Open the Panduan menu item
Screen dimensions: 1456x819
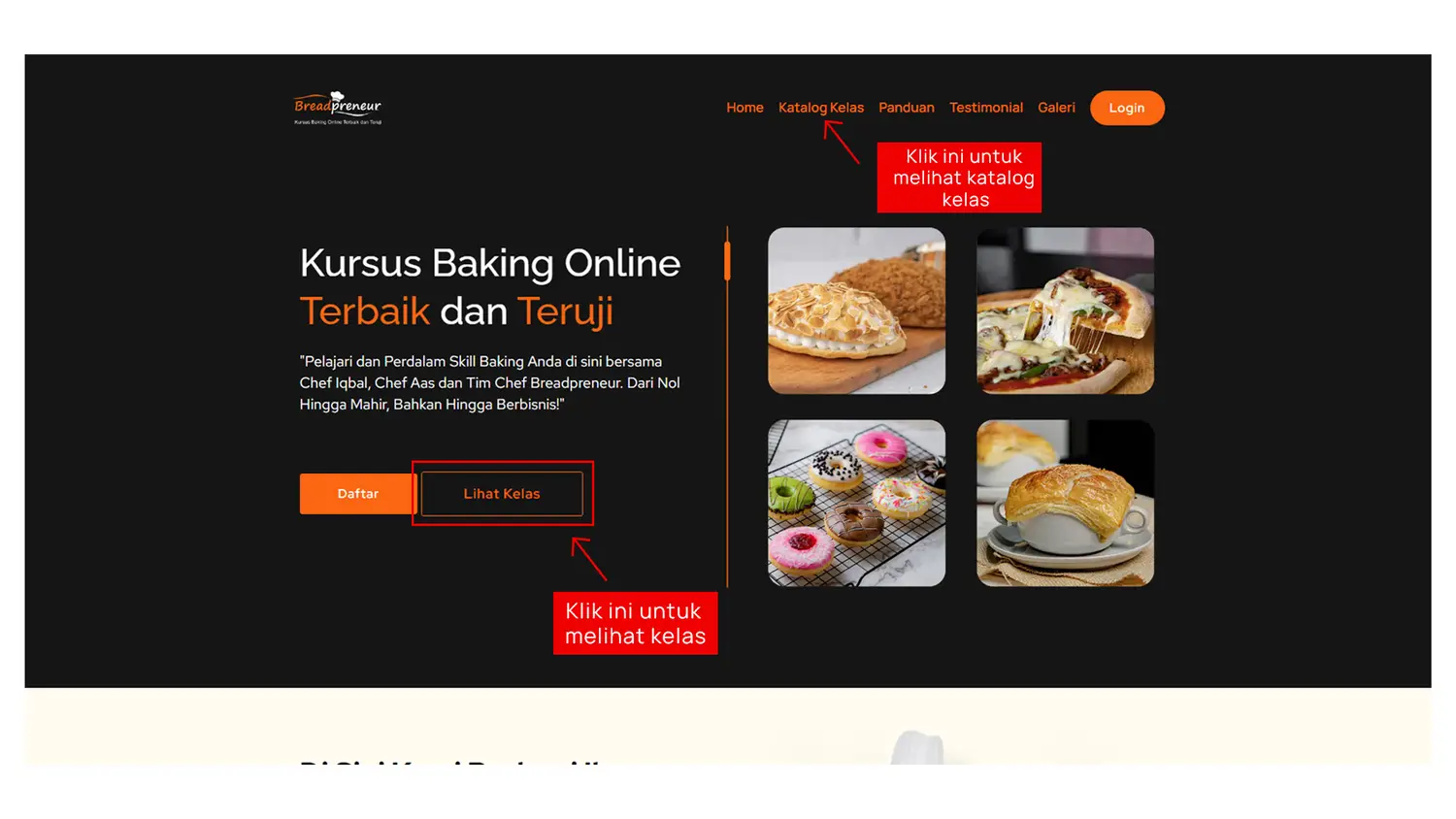point(907,108)
